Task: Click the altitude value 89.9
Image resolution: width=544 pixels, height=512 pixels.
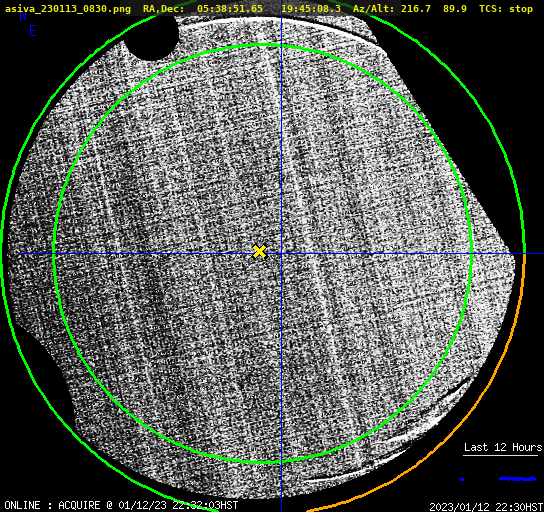Action: 455,9
